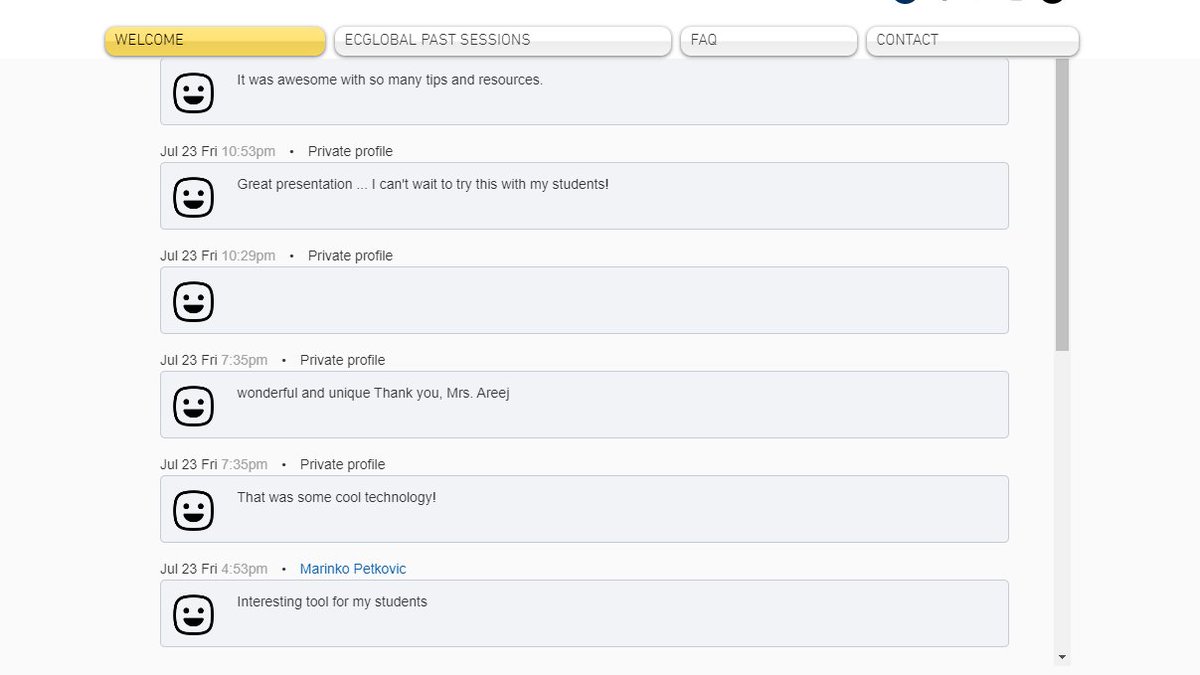Viewport: 1200px width, 675px height.
Task: Click the scroll-down arrow of the comments list
Action: (x=1062, y=657)
